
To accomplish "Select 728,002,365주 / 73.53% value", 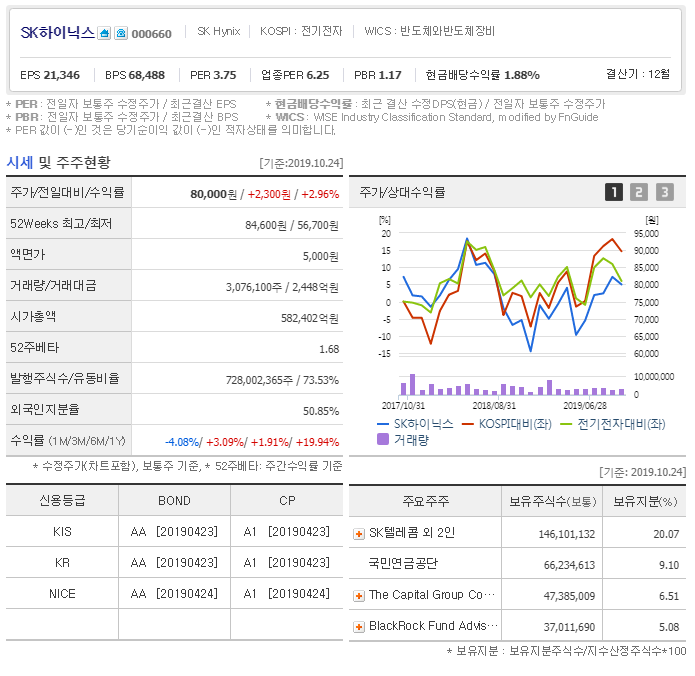I will [x=282, y=380].
